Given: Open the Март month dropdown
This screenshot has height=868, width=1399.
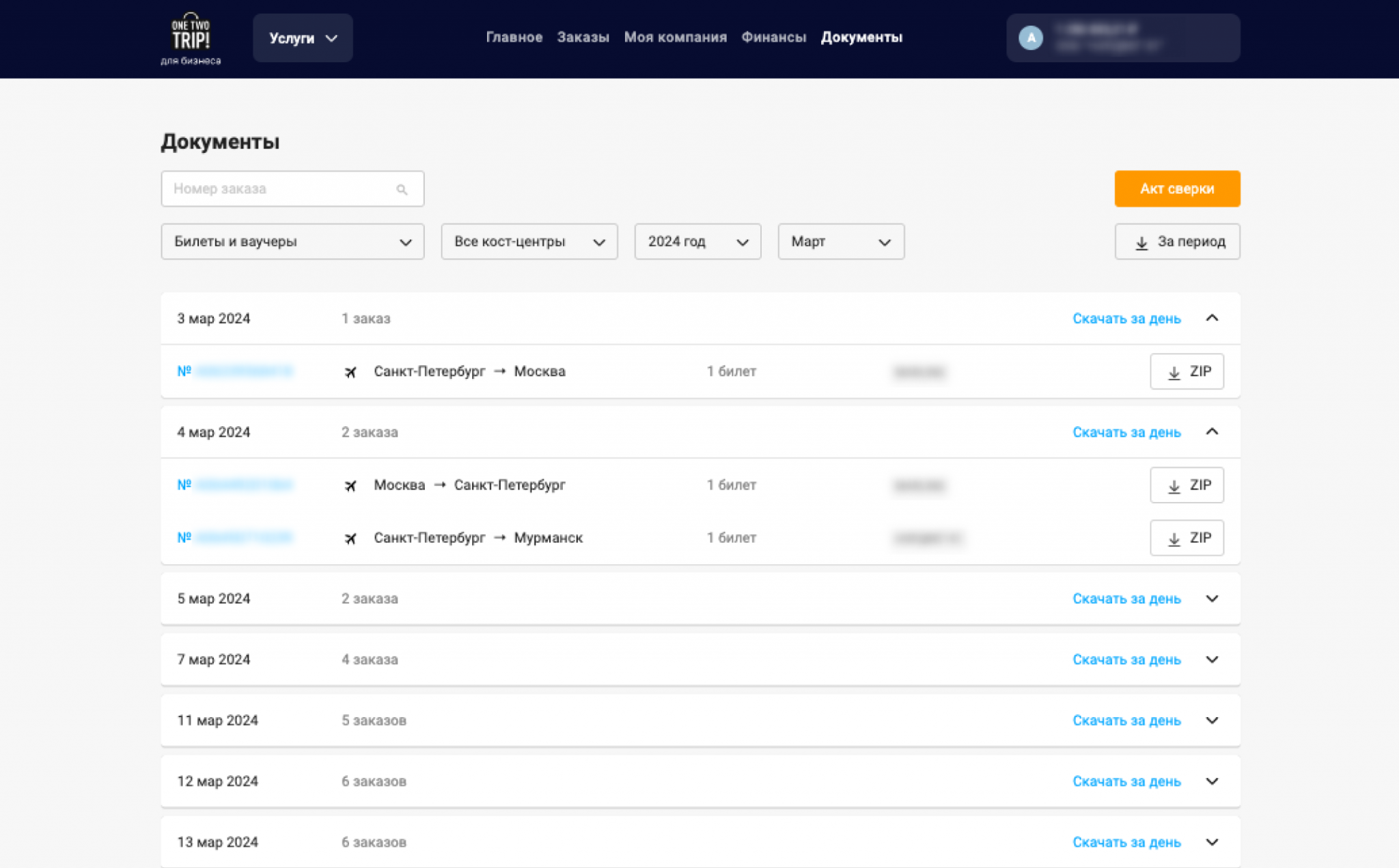Looking at the screenshot, I should pos(840,242).
